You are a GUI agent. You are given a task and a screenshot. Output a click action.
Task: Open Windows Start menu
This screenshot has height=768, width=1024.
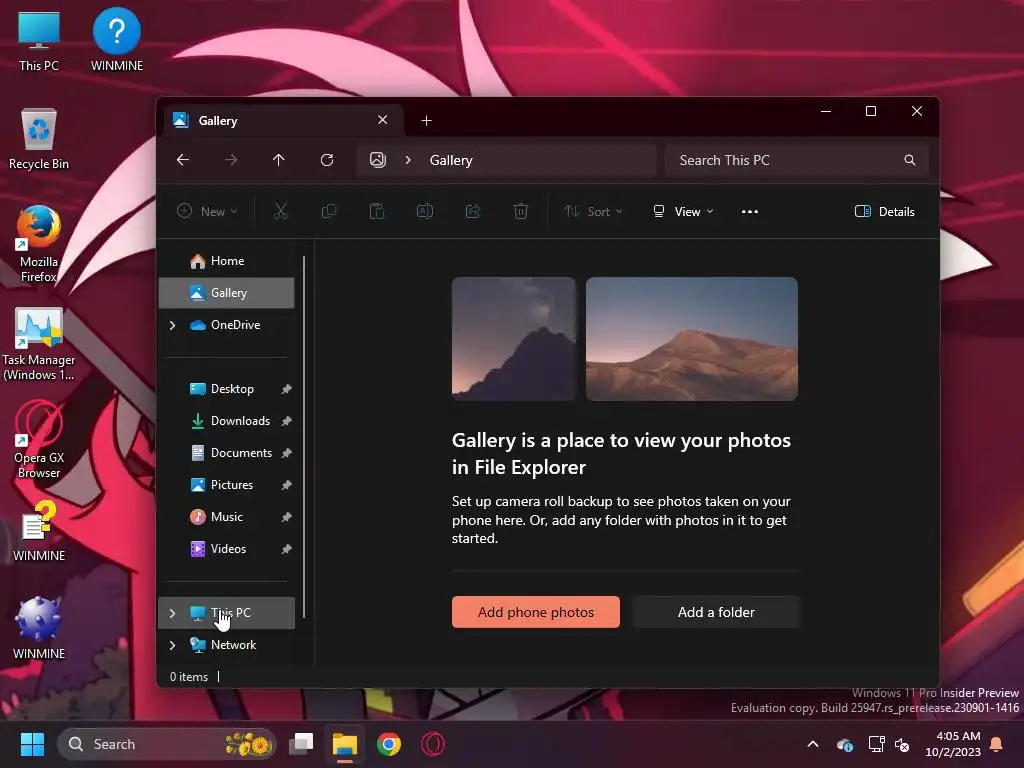point(32,744)
